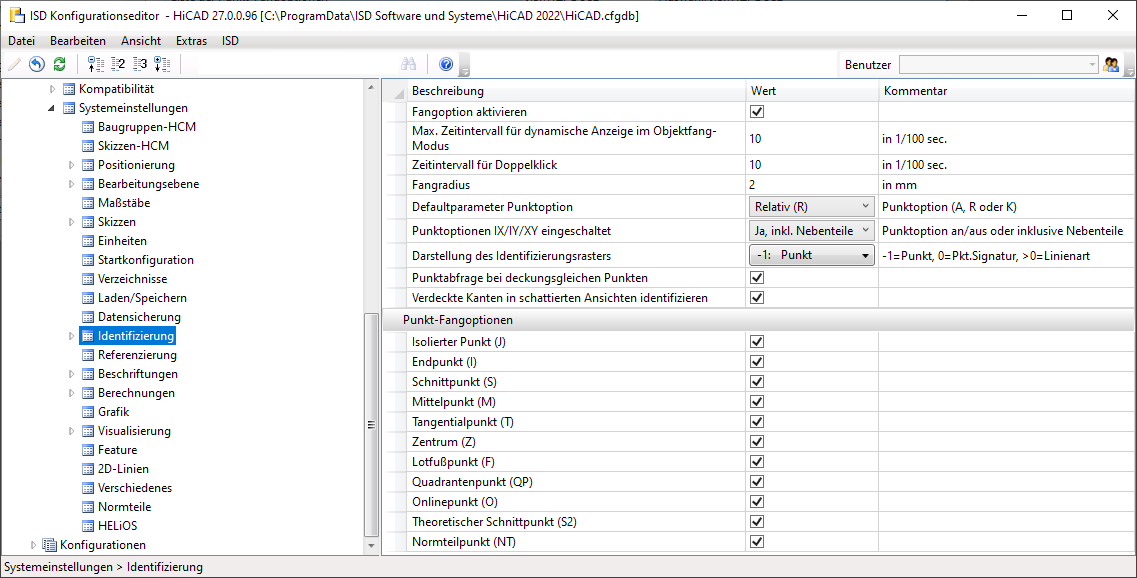Click the Fangradius value field 2

pyautogui.click(x=812, y=185)
